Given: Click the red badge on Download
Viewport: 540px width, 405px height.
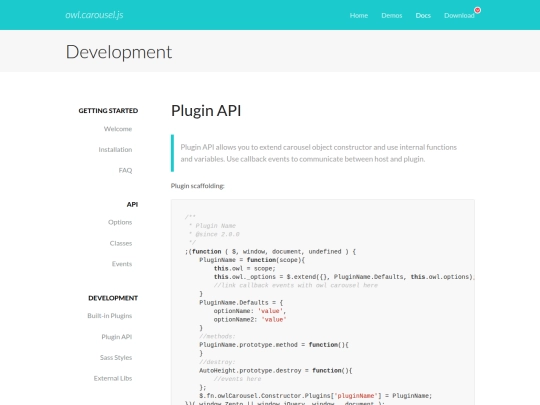Looking at the screenshot, I should 477,10.
